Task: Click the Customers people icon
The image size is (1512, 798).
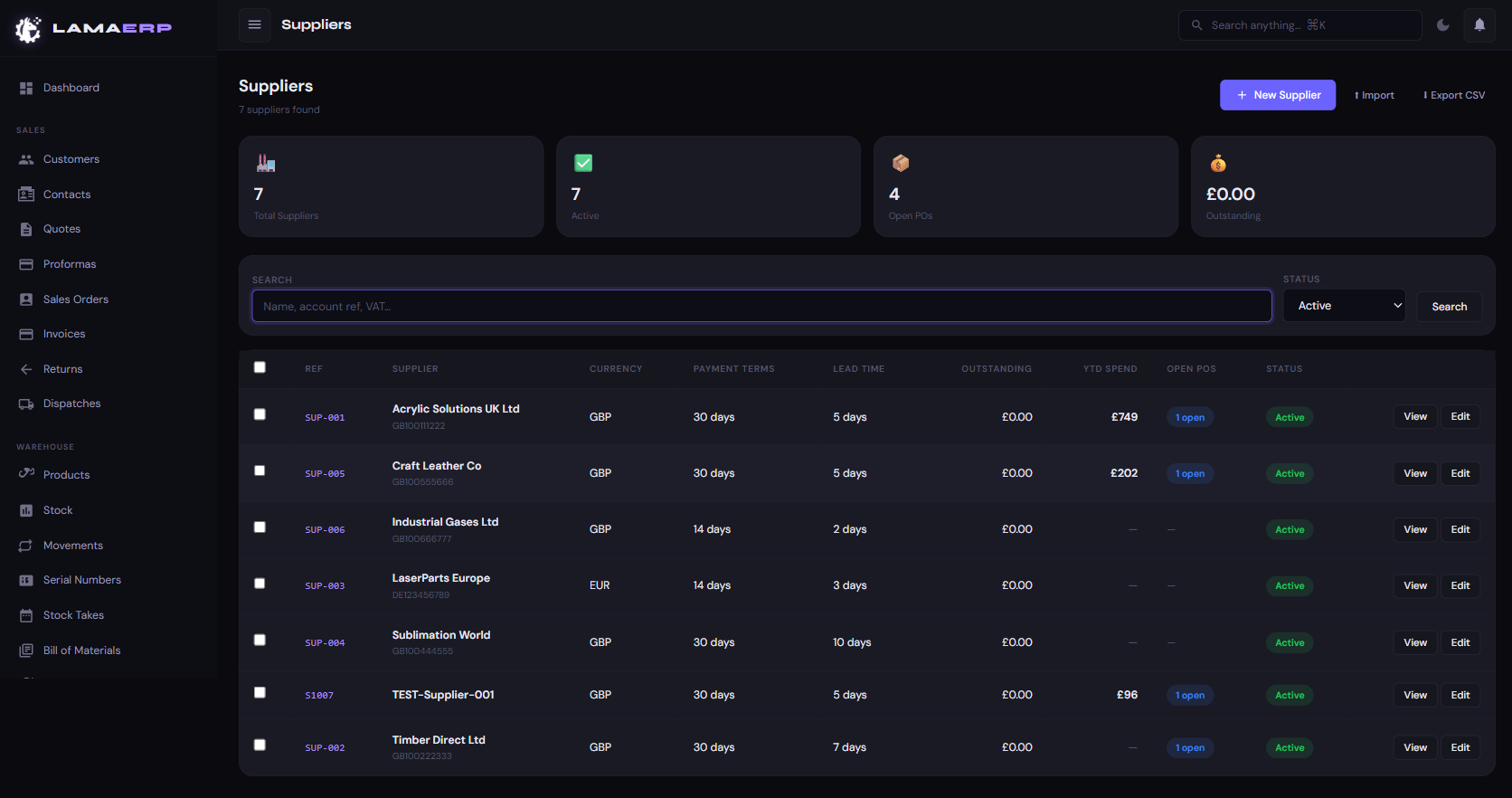Action: click(26, 159)
